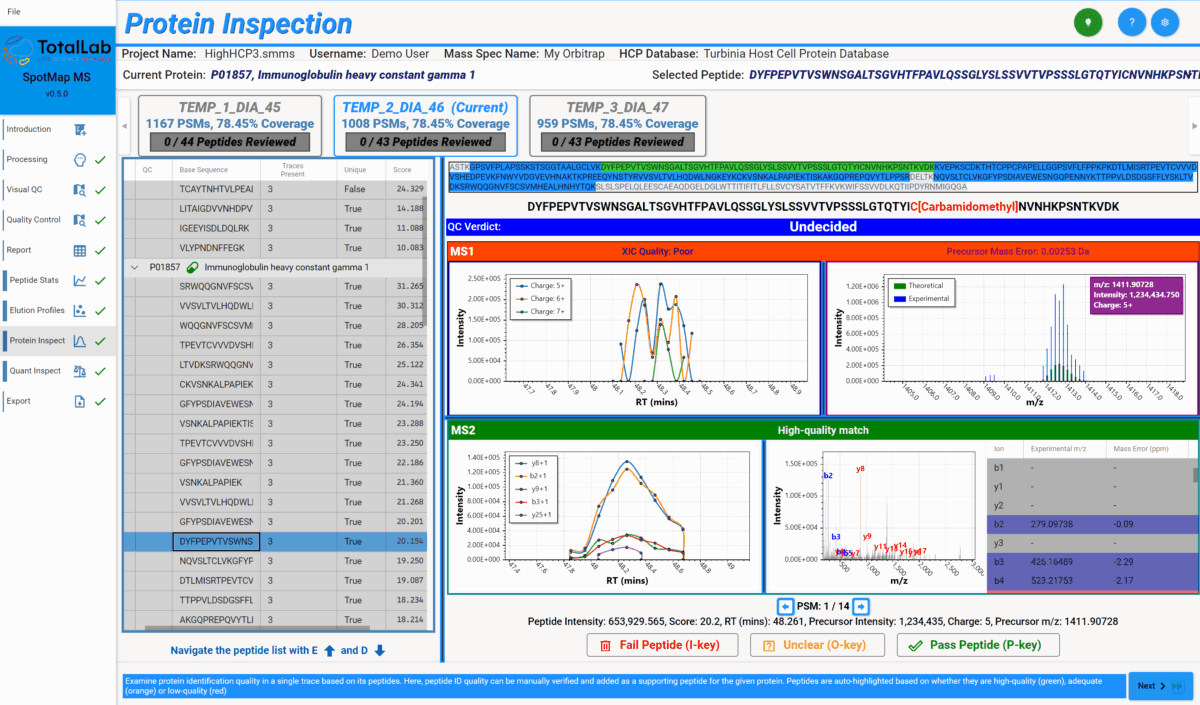The image size is (1200, 705).
Task: Click the Quant Inspect balance scale icon
Action: [80, 371]
